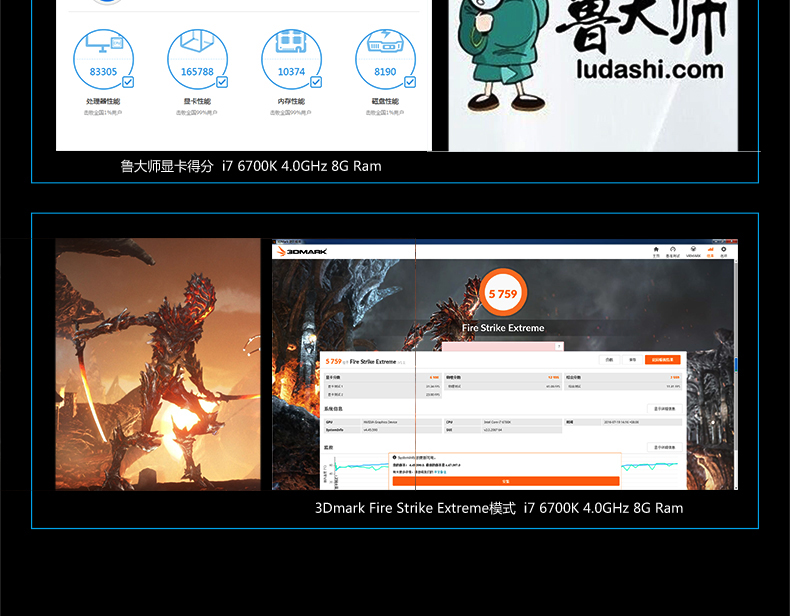This screenshot has height=616, width=790.
Task: Toggle the checkbox on the memory score
Action: click(316, 82)
